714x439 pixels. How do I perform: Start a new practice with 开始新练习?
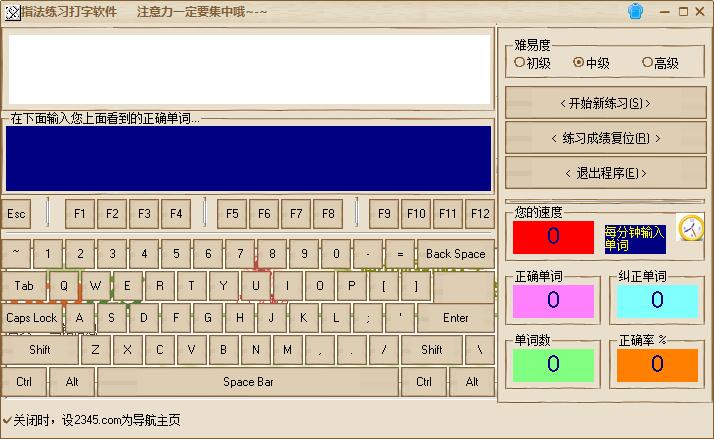[x=606, y=103]
